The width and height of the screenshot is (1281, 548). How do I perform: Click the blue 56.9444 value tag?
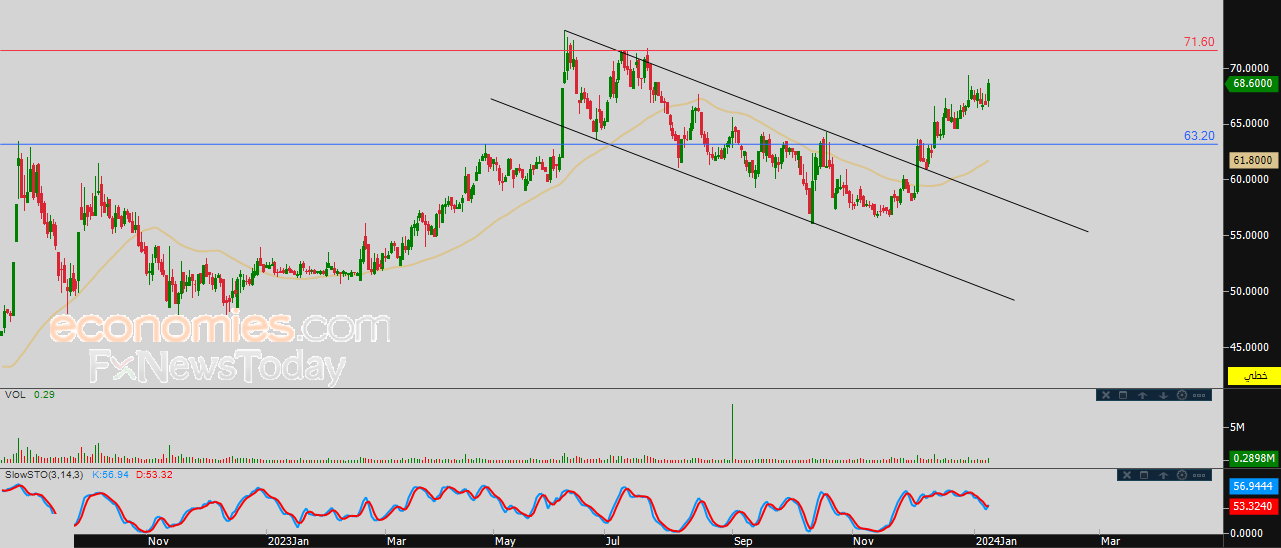click(1253, 485)
